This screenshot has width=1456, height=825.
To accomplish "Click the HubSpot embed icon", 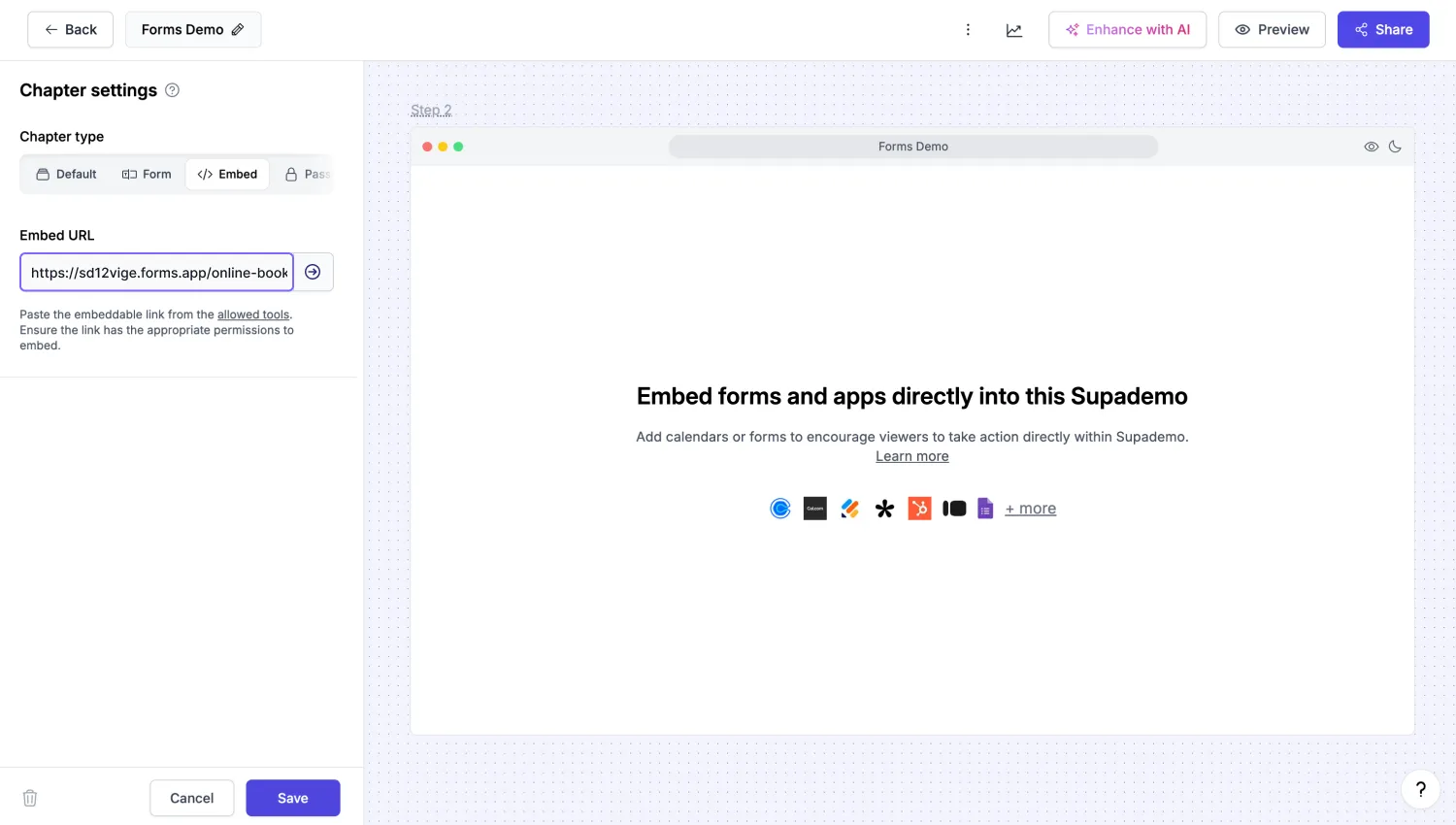I will pyautogui.click(x=918, y=508).
